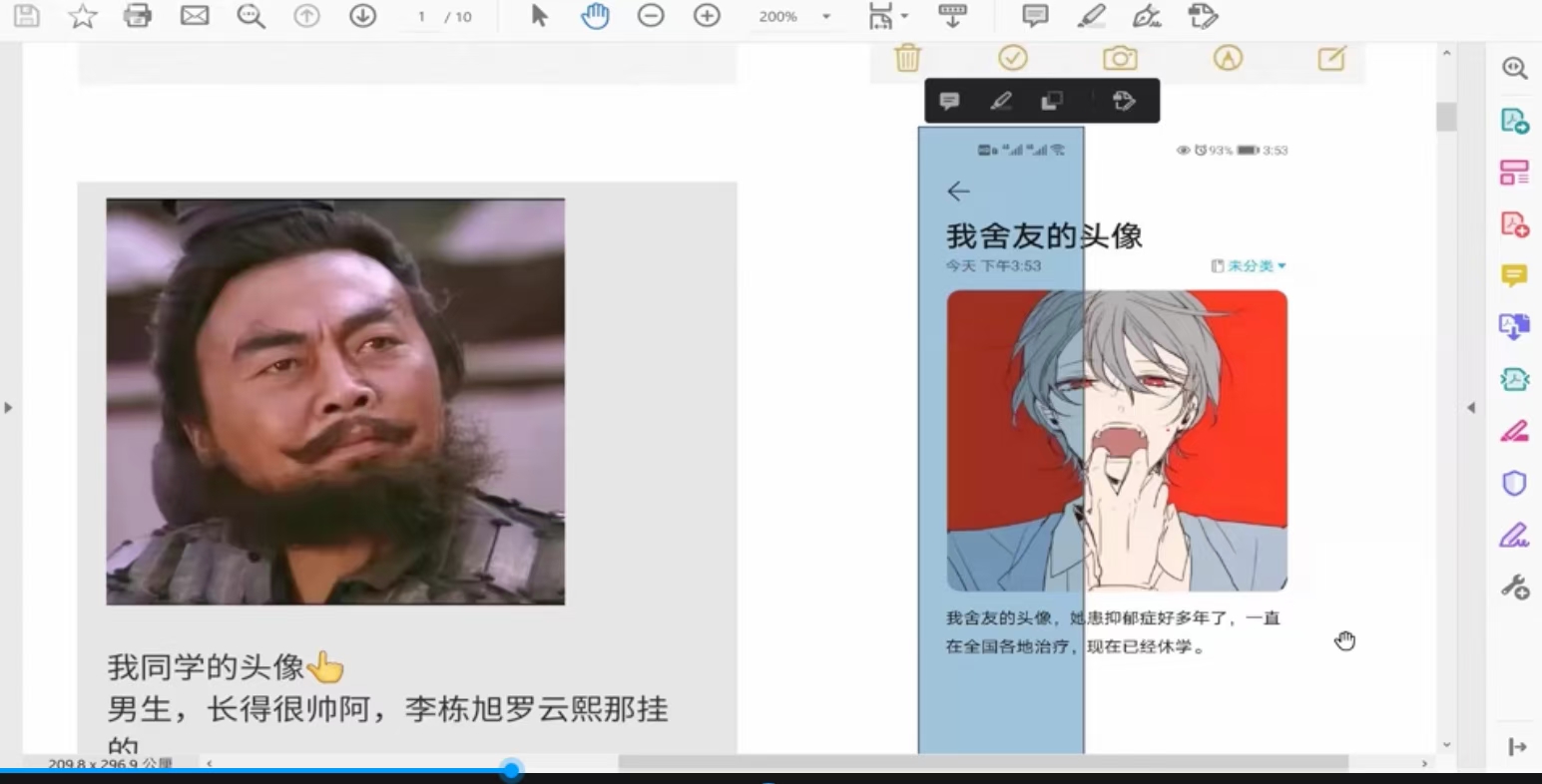Viewport: 1542px width, 784px height.
Task: Click the camera icon in the phone screenshot
Action: [1120, 58]
